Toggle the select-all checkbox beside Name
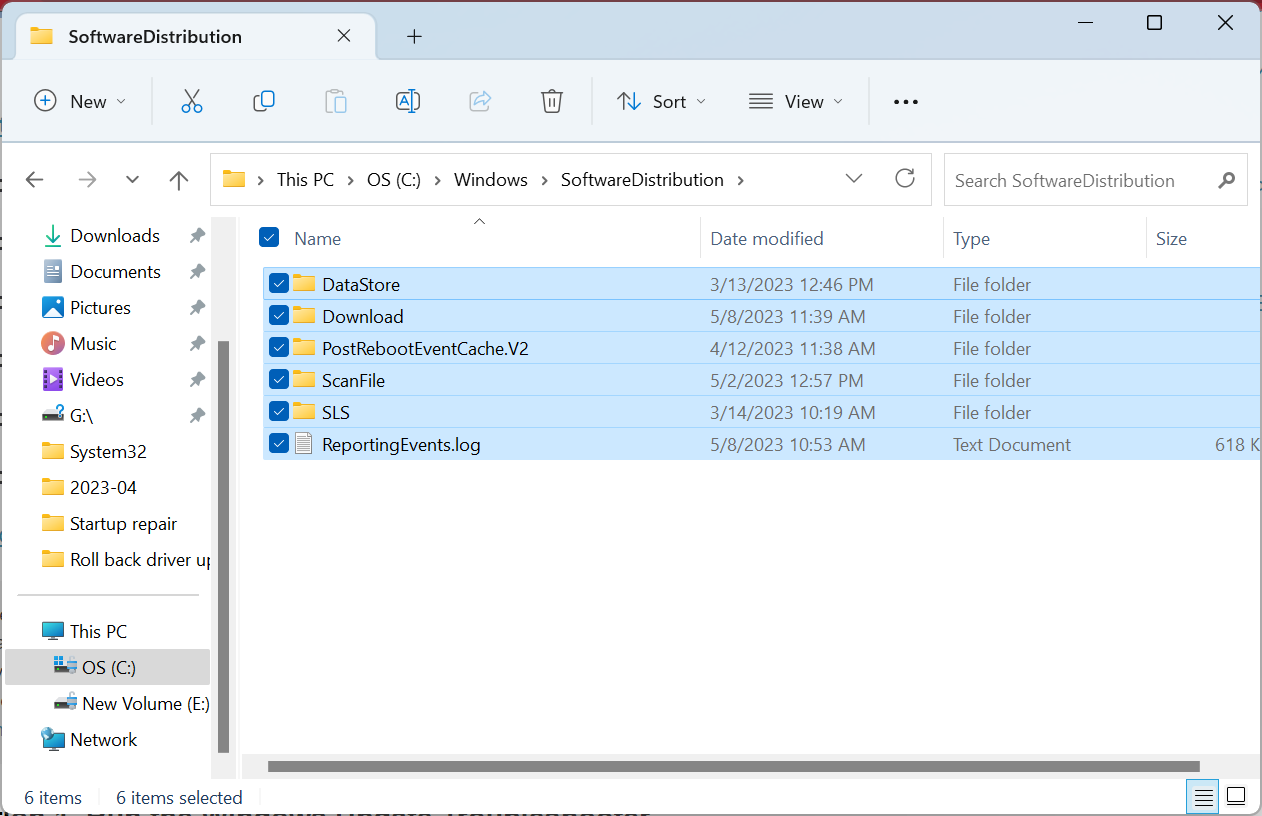Viewport: 1262px width, 816px height. click(269, 237)
